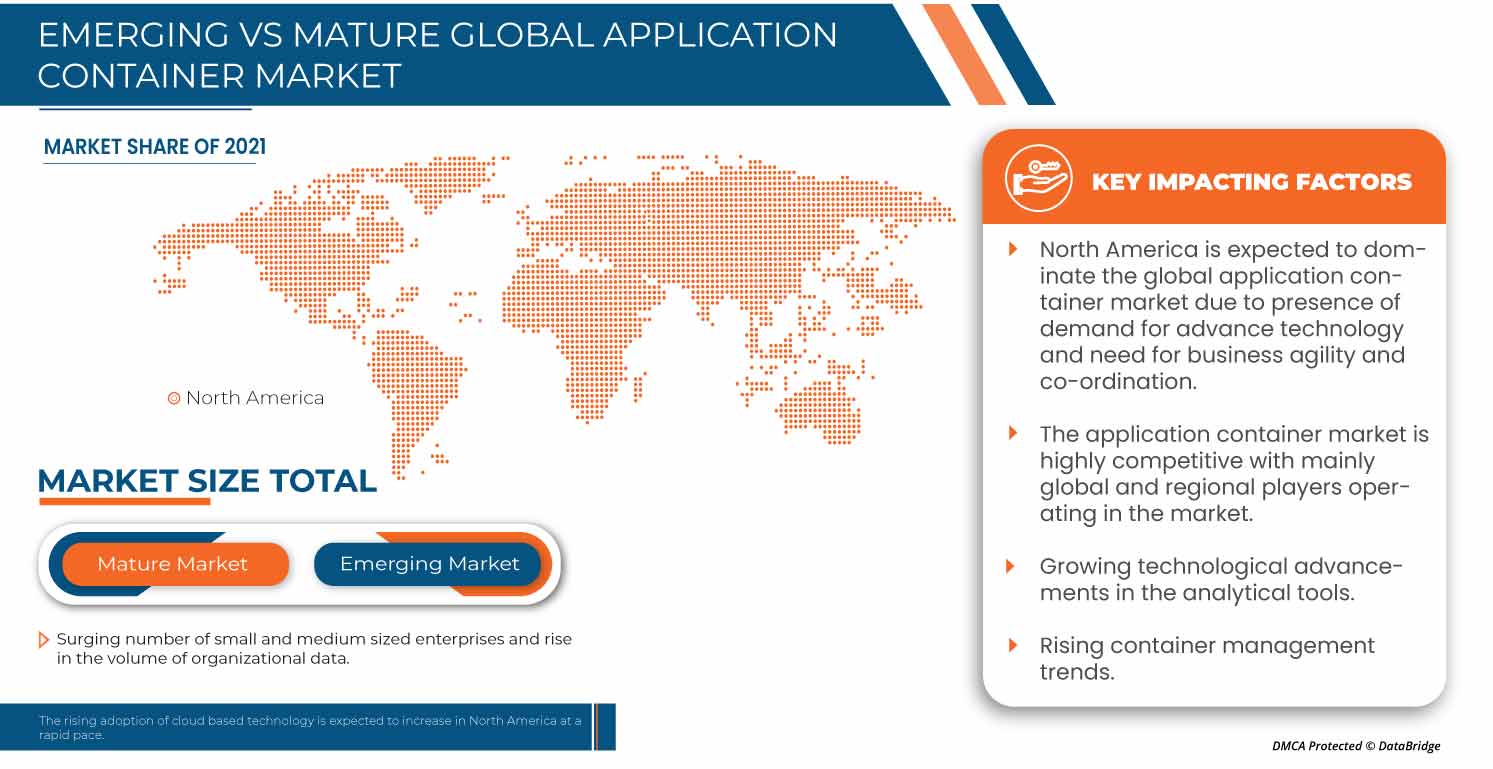Click the orange legend dot beside North America
Screen dimensions: 1493x769
coord(173,398)
